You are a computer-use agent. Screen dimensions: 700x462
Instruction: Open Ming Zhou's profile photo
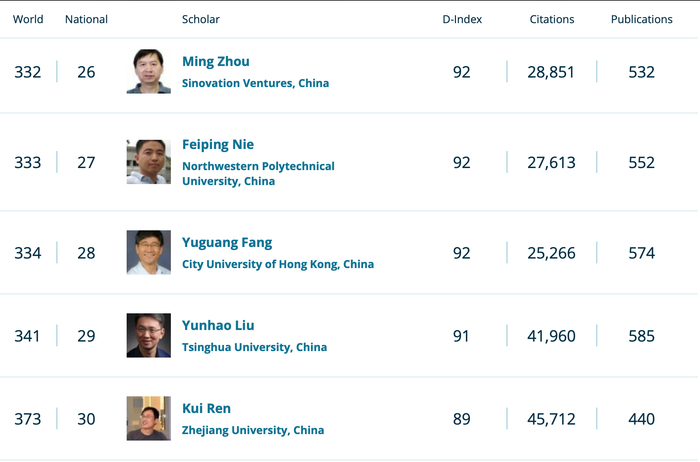click(x=148, y=72)
